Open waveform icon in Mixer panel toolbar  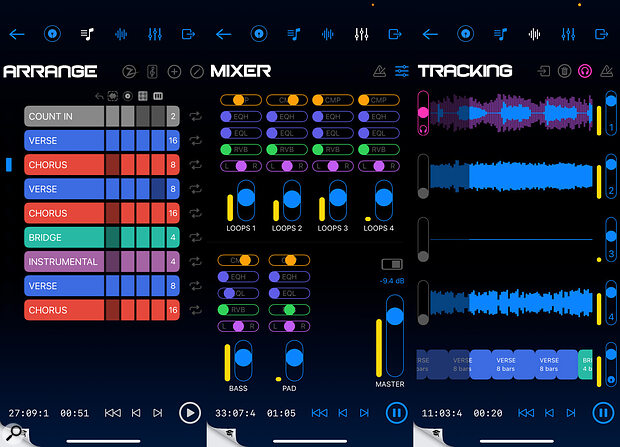pyautogui.click(x=328, y=34)
